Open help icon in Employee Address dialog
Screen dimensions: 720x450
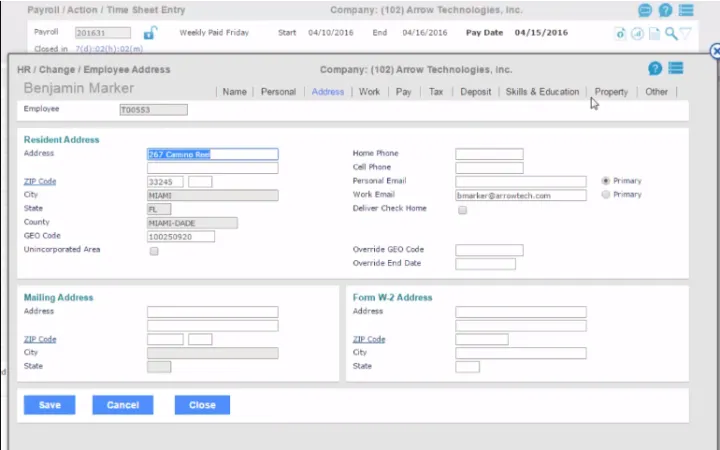coord(655,69)
